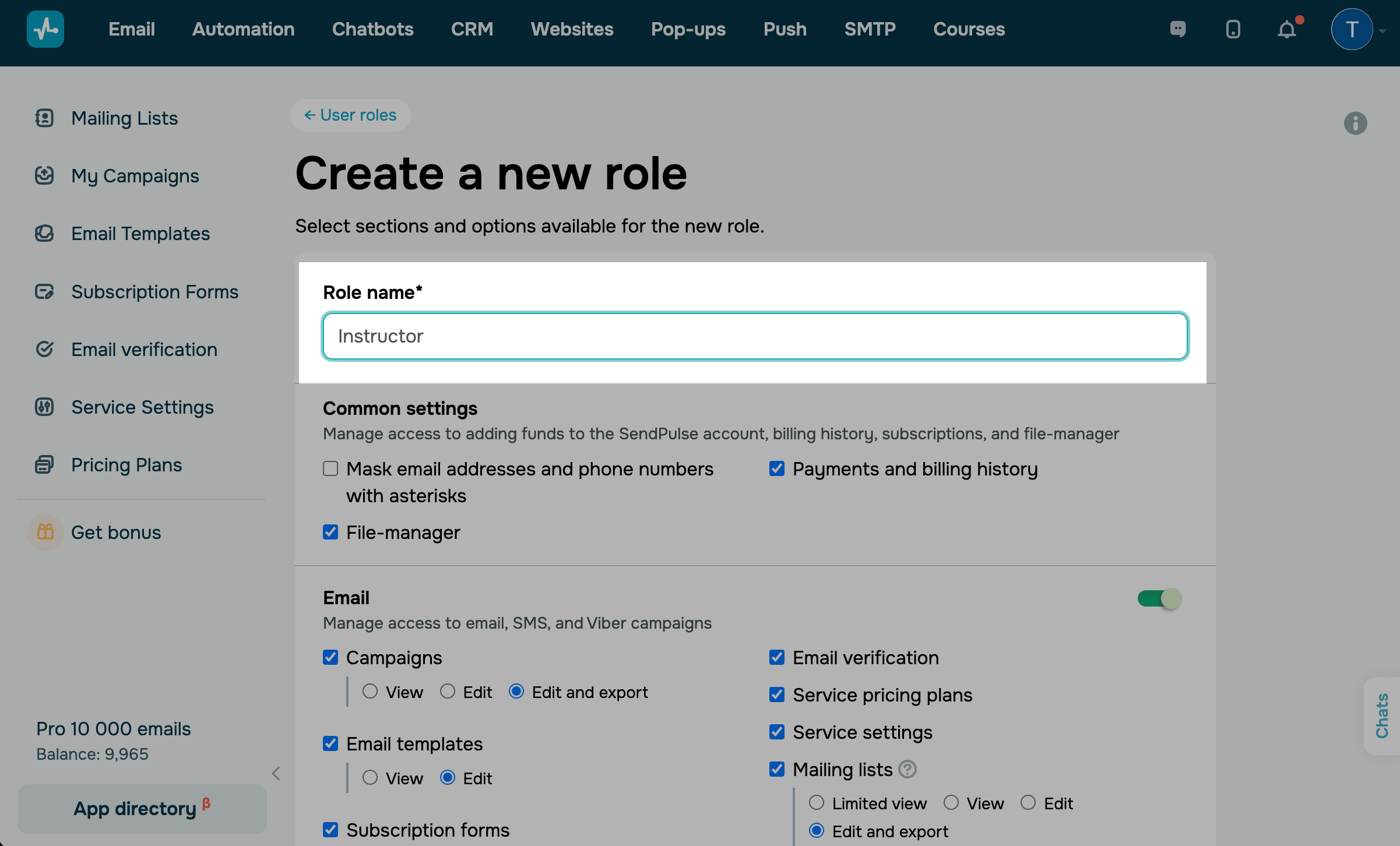Uncheck the File-manager checkbox
Viewport: 1400px width, 846px height.
click(330, 532)
